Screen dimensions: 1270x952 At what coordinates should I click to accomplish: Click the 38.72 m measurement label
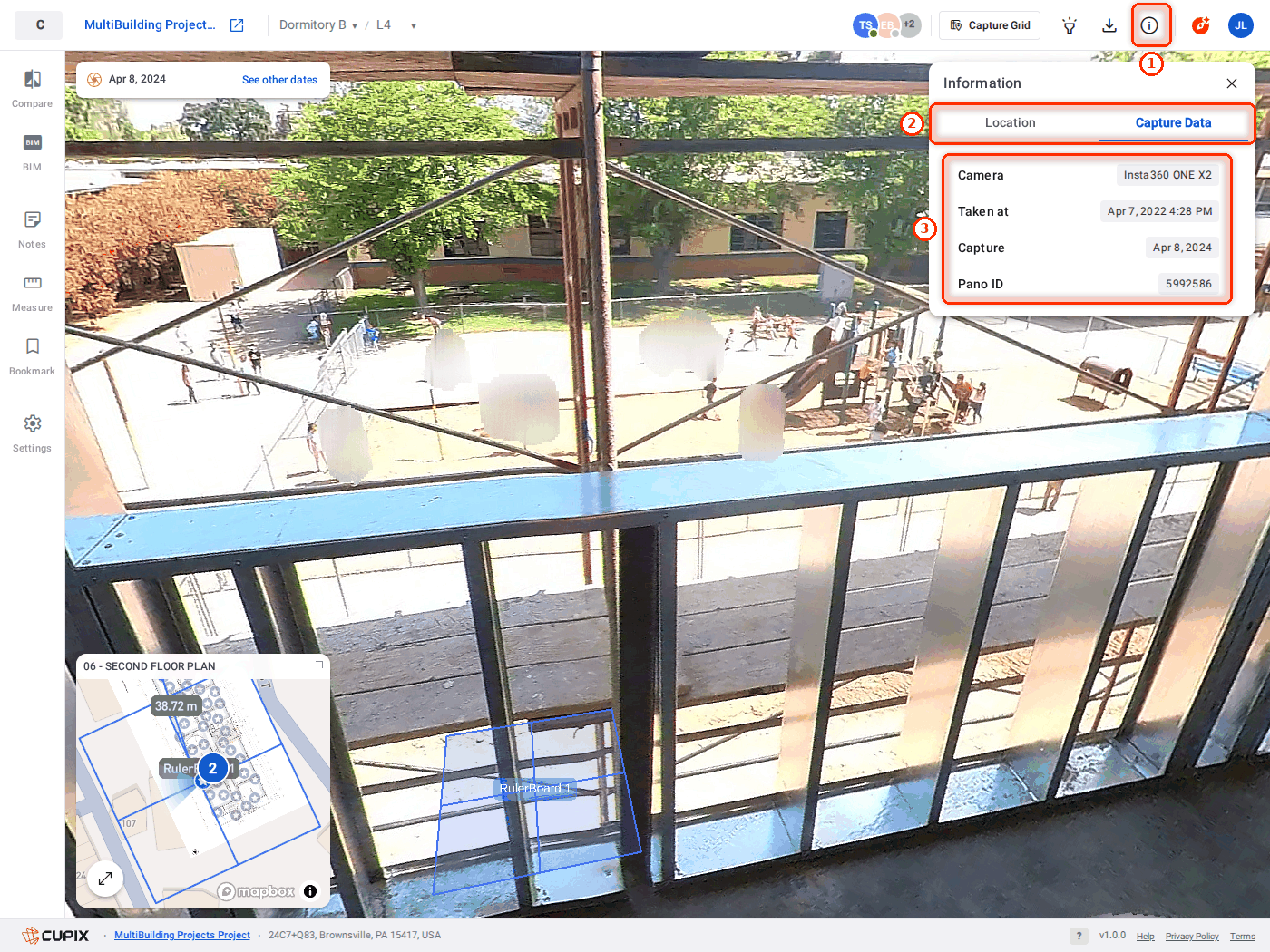coord(175,706)
